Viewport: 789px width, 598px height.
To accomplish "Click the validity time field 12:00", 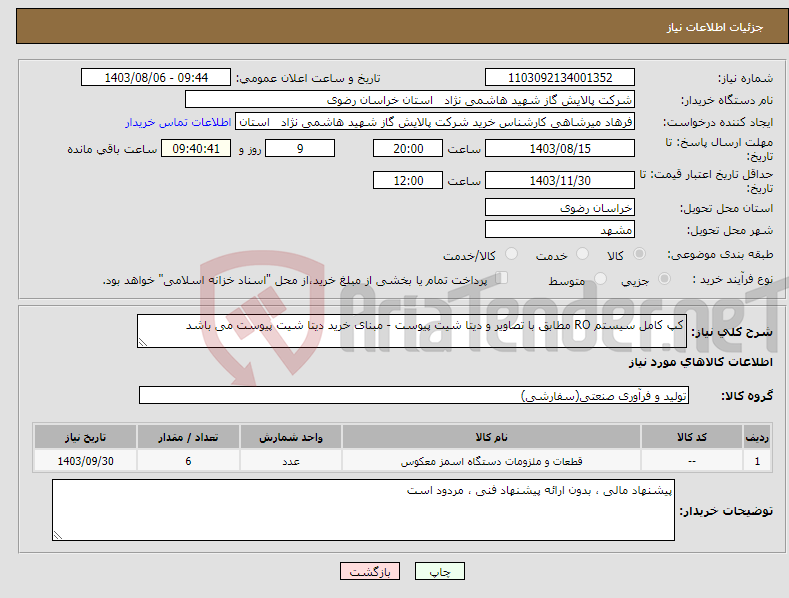I will 408,180.
